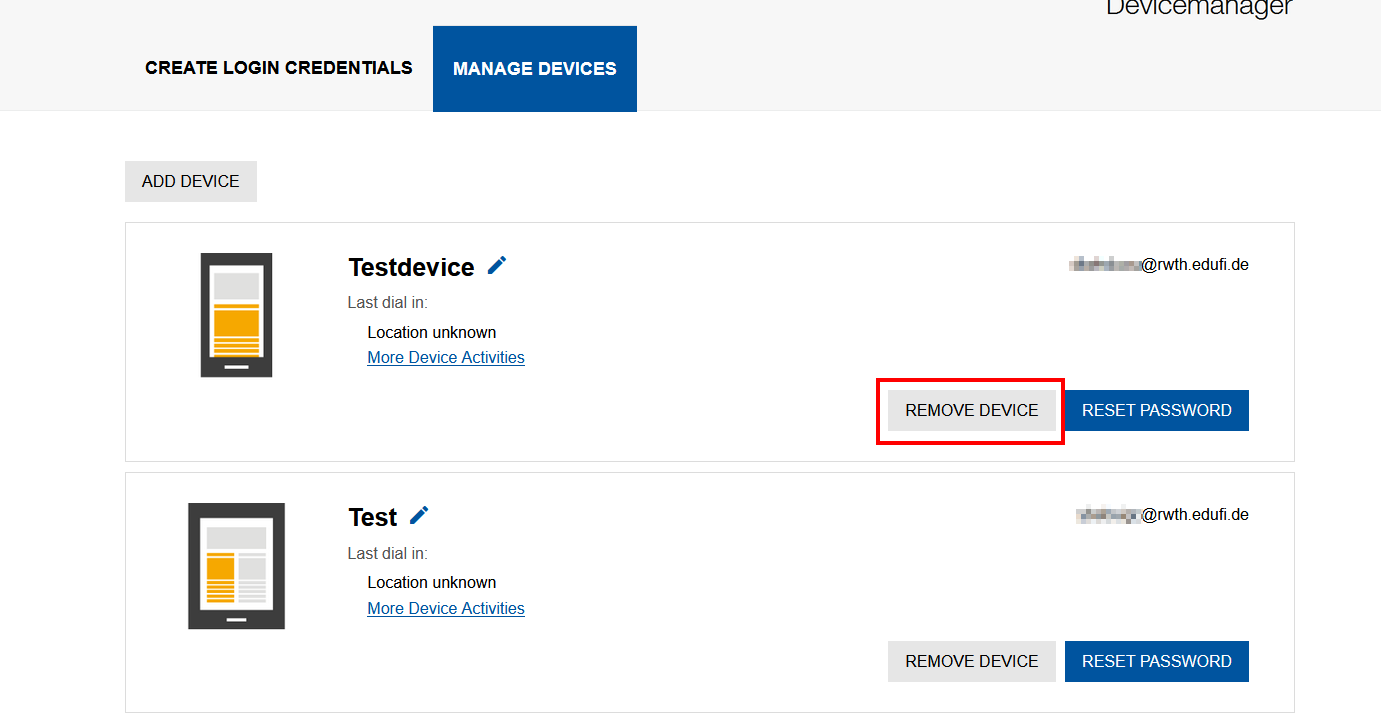The height and width of the screenshot is (720, 1381).
Task: Click the orange panel inside the tablet graphic
Action: [220, 565]
